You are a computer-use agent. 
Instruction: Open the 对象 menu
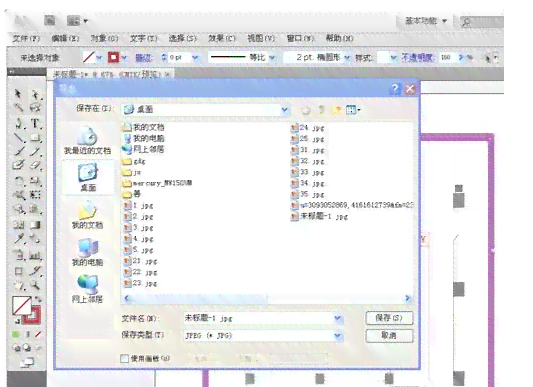tap(104, 38)
